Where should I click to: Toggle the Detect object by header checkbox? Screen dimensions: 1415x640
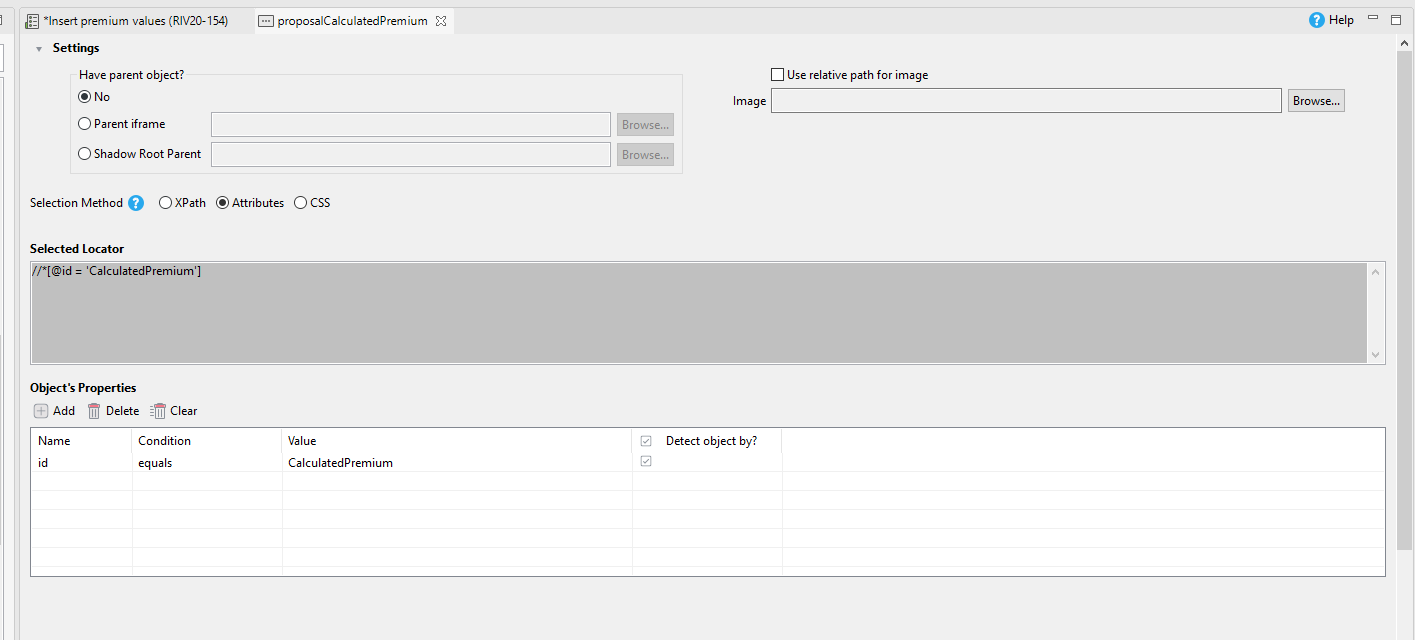tap(646, 441)
